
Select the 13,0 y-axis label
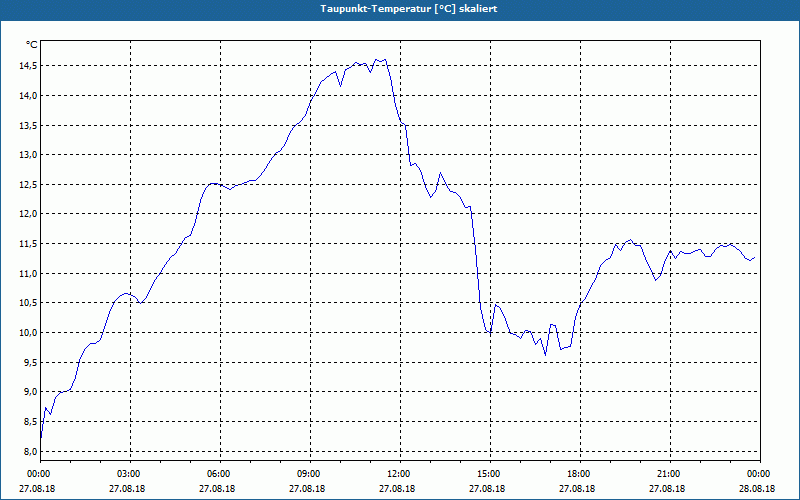pyautogui.click(x=29, y=155)
